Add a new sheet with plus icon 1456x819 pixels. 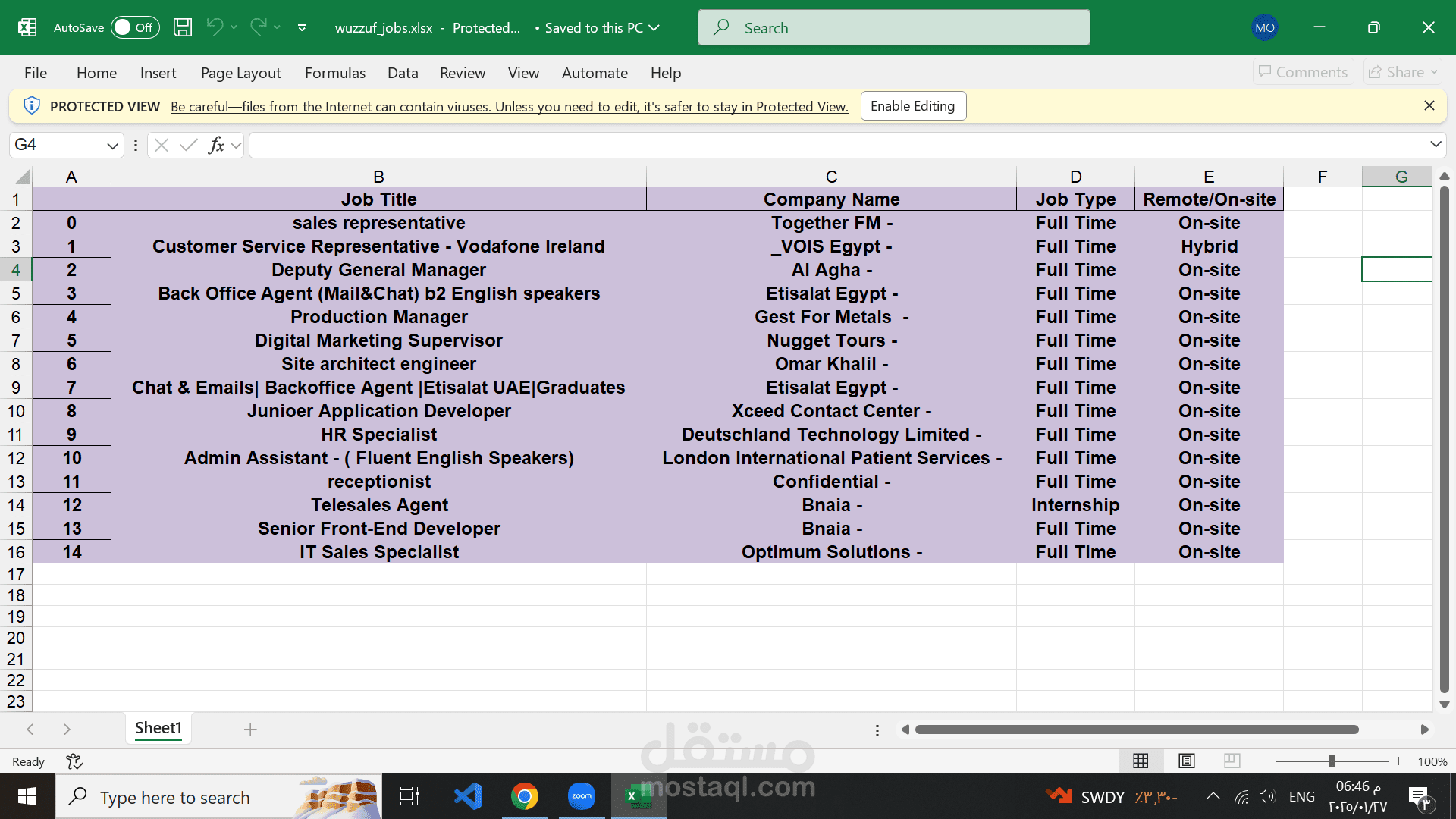point(250,729)
